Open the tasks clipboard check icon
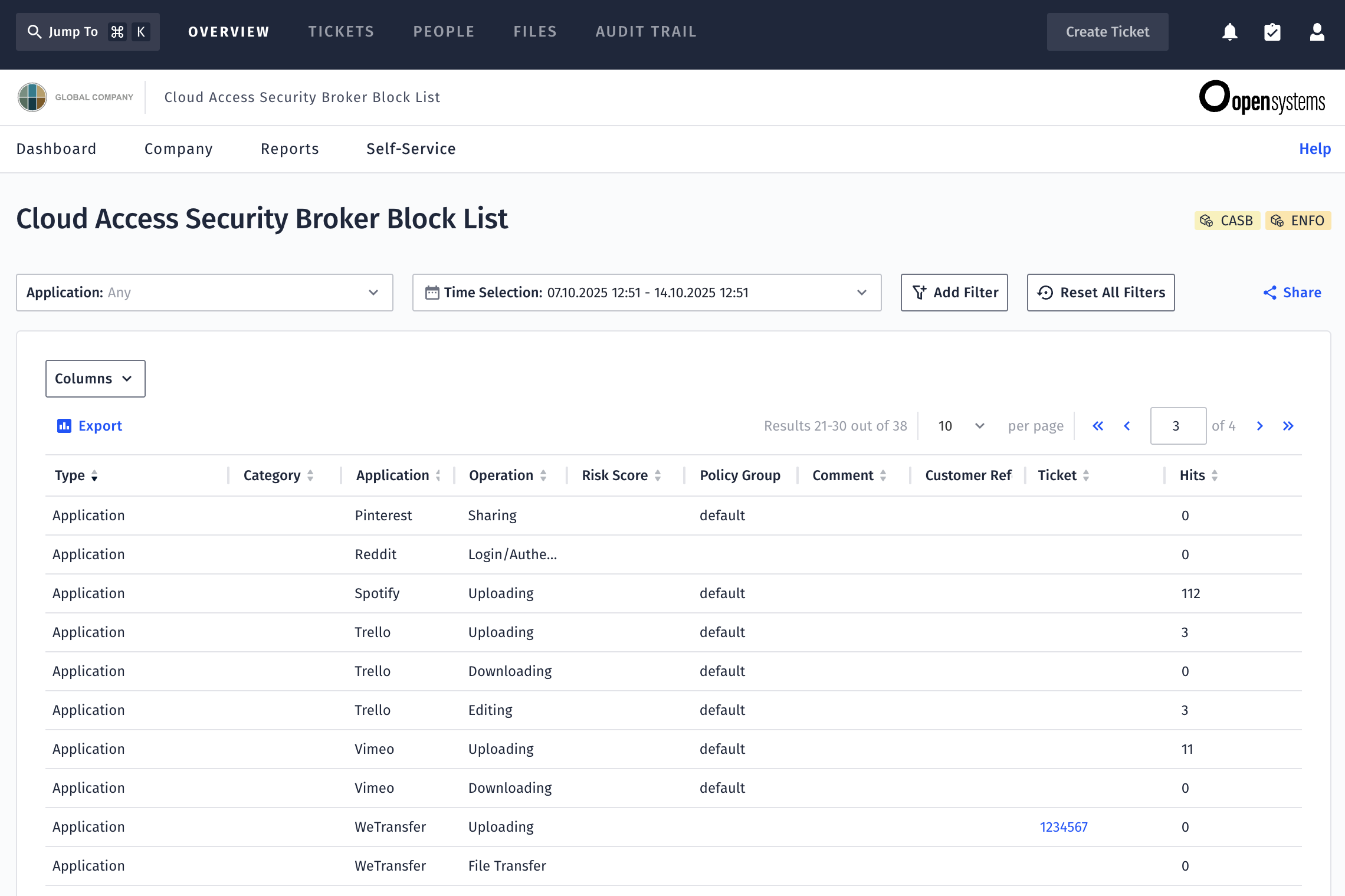 [x=1272, y=32]
